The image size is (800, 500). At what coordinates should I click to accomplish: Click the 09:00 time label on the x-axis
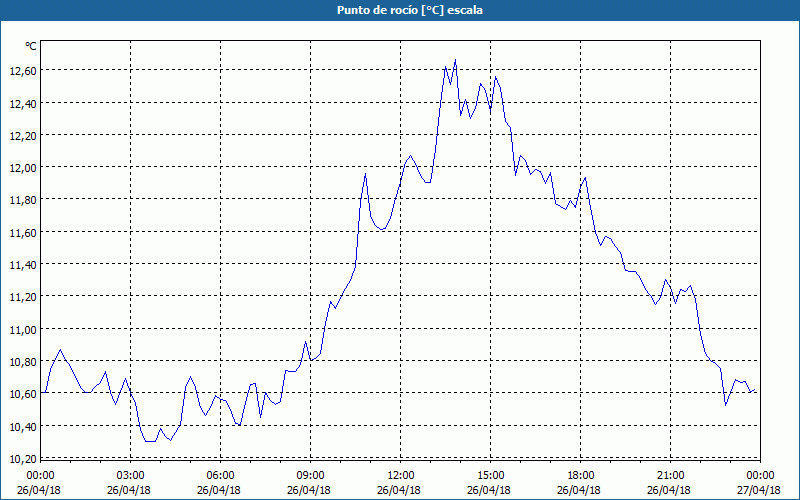(311, 476)
